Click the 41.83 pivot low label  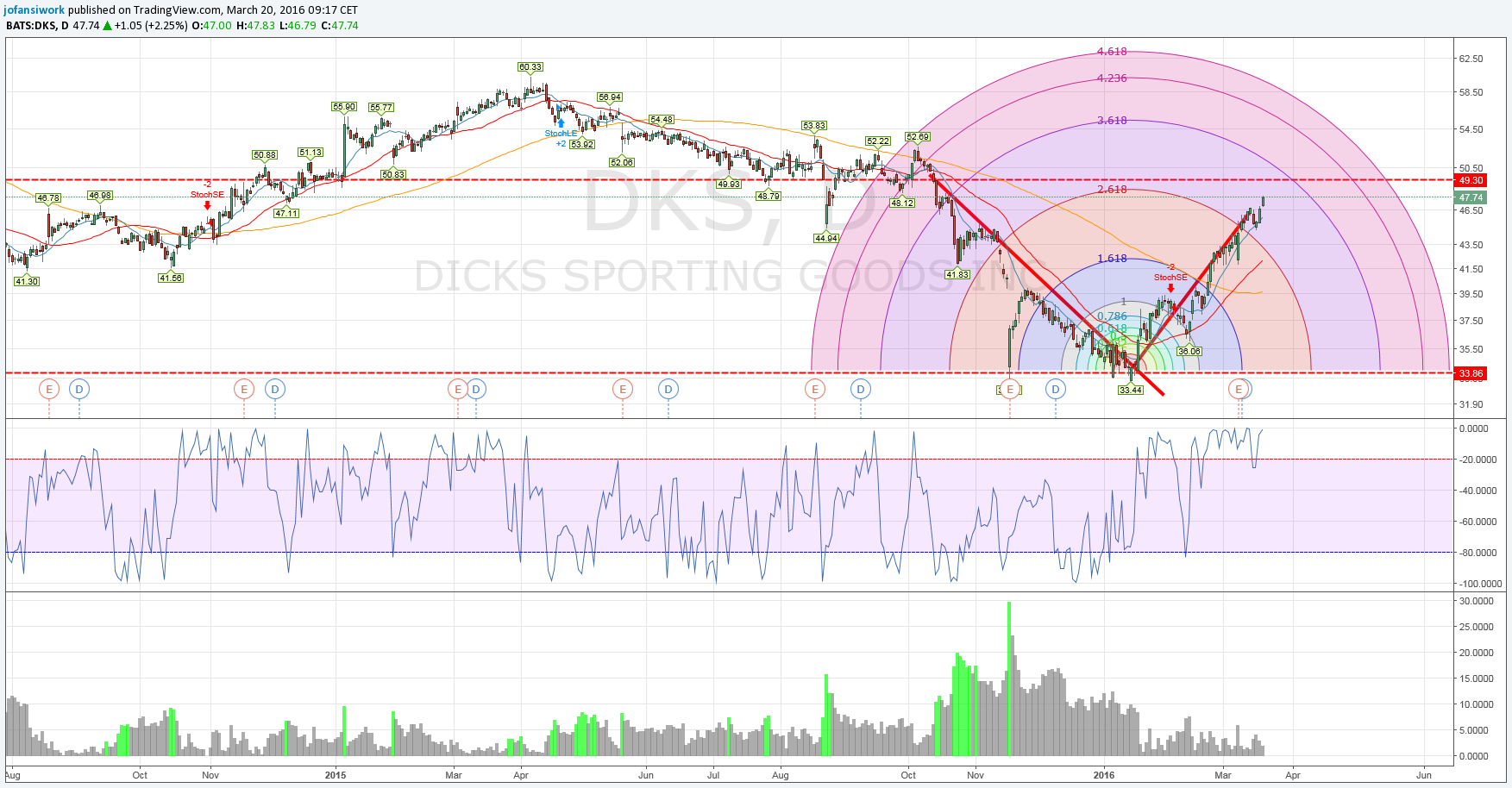(957, 274)
